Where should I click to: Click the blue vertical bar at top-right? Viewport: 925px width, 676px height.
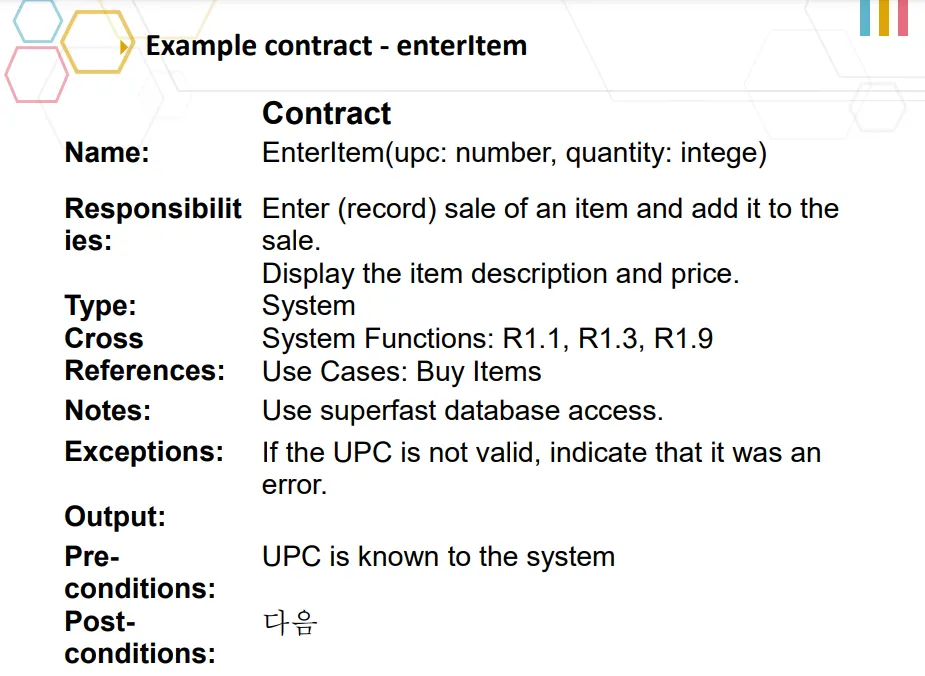[x=865, y=18]
